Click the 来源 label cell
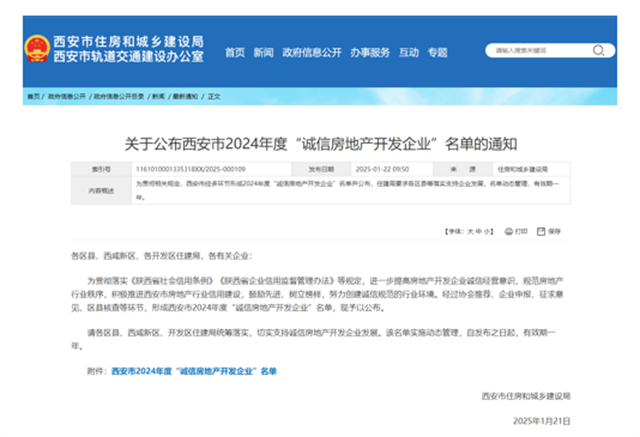The height and width of the screenshot is (437, 640). tap(463, 169)
